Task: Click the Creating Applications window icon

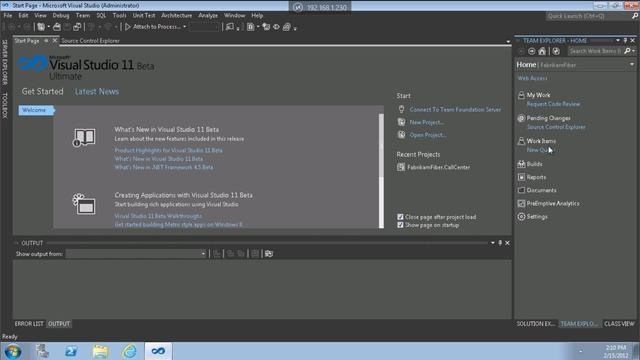Action: pyautogui.click(x=84, y=204)
